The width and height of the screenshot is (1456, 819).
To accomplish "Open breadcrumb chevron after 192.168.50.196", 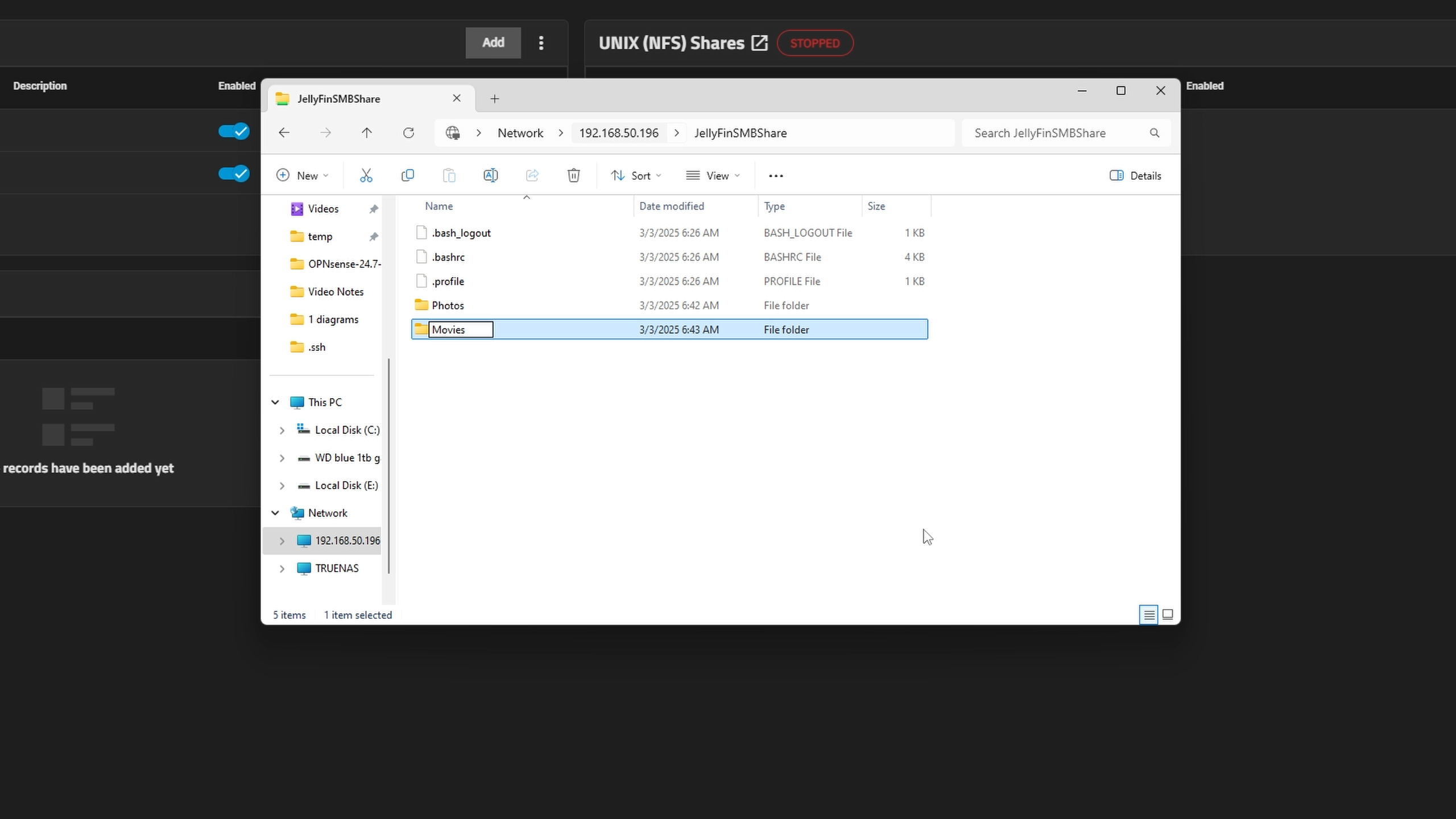I will [676, 133].
